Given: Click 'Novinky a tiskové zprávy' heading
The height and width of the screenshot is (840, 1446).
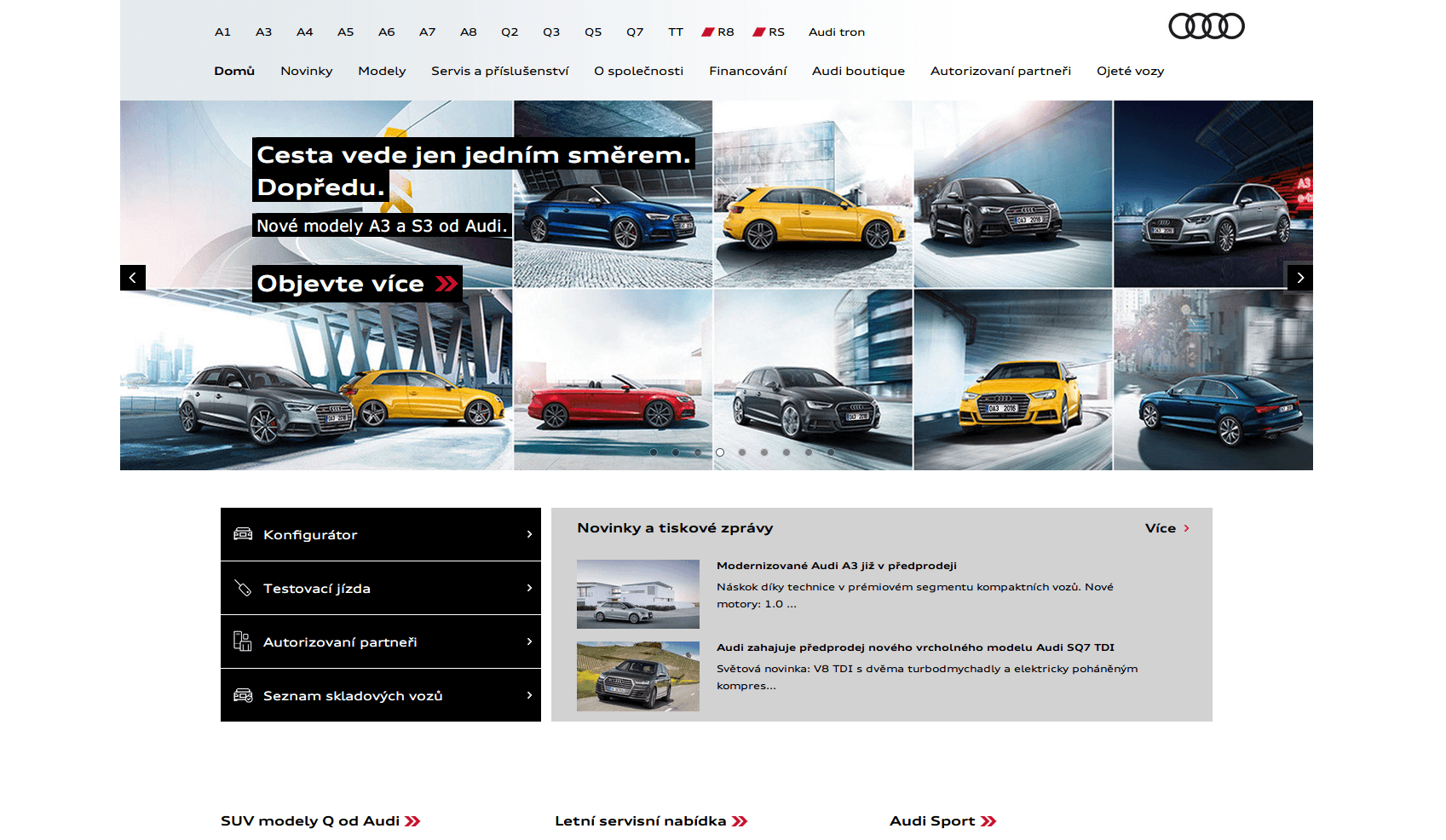Looking at the screenshot, I should pyautogui.click(x=675, y=528).
